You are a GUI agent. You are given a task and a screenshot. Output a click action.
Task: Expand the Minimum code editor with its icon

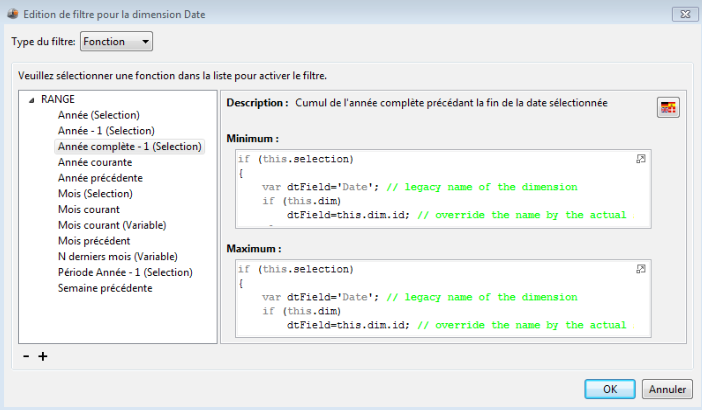click(x=641, y=159)
